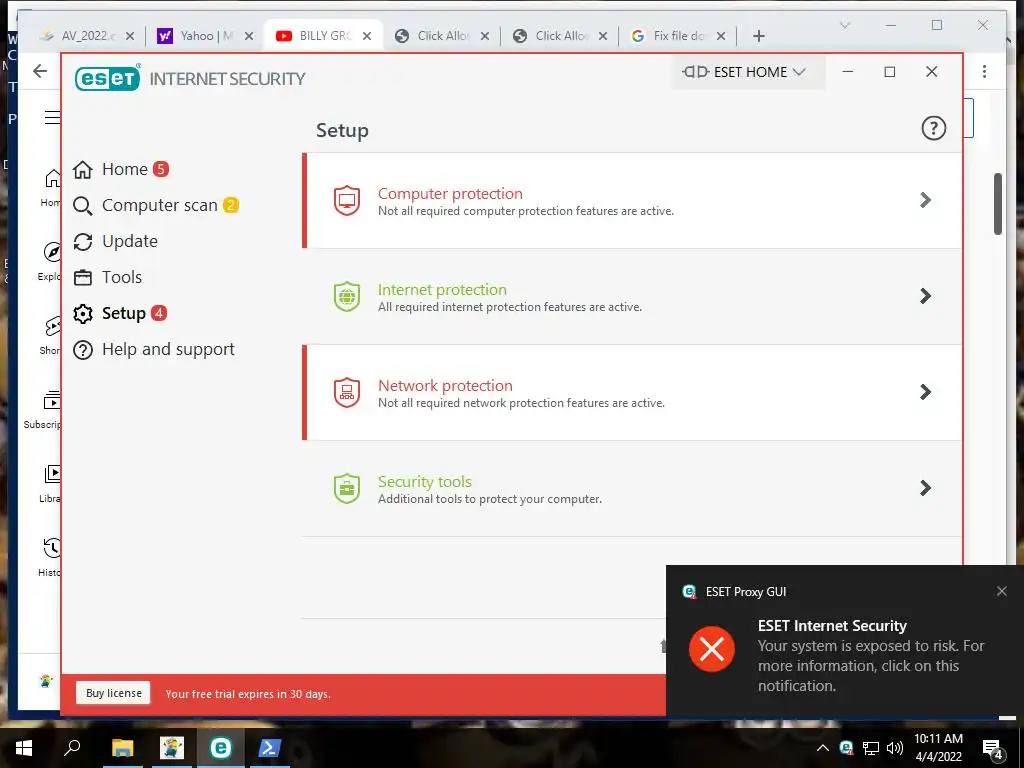Open the YouTube hamburger menu behind ESET

(x=52, y=118)
